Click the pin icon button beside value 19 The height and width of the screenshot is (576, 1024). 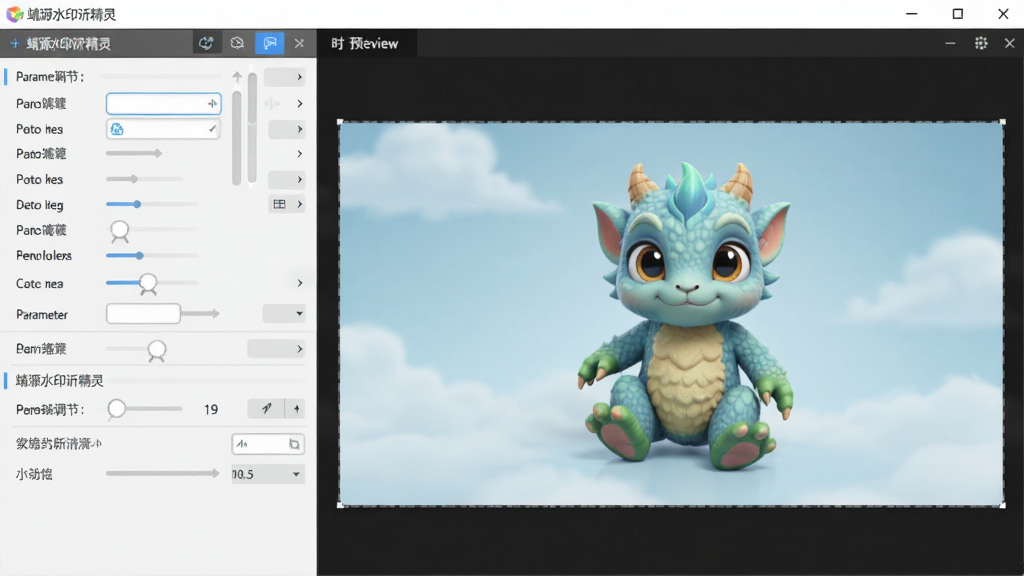[x=266, y=409]
